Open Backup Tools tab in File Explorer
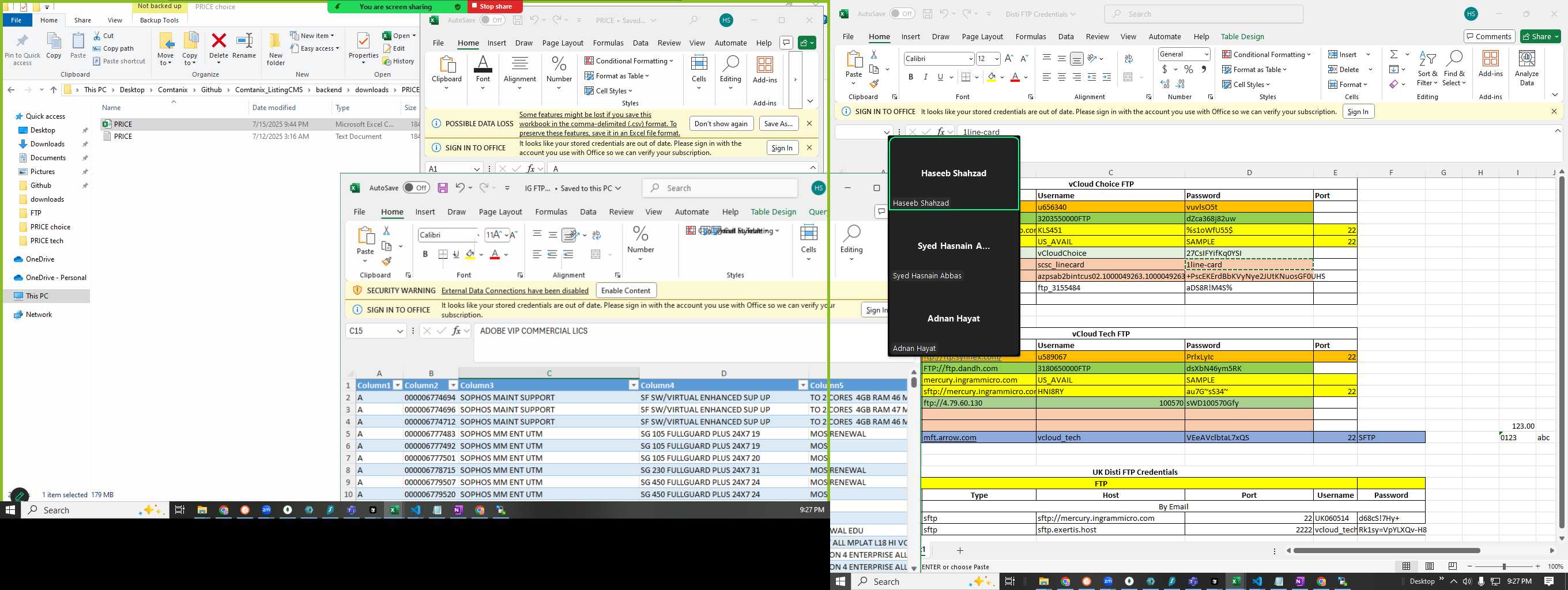Screen dimensions: 1568x590 click(159, 20)
